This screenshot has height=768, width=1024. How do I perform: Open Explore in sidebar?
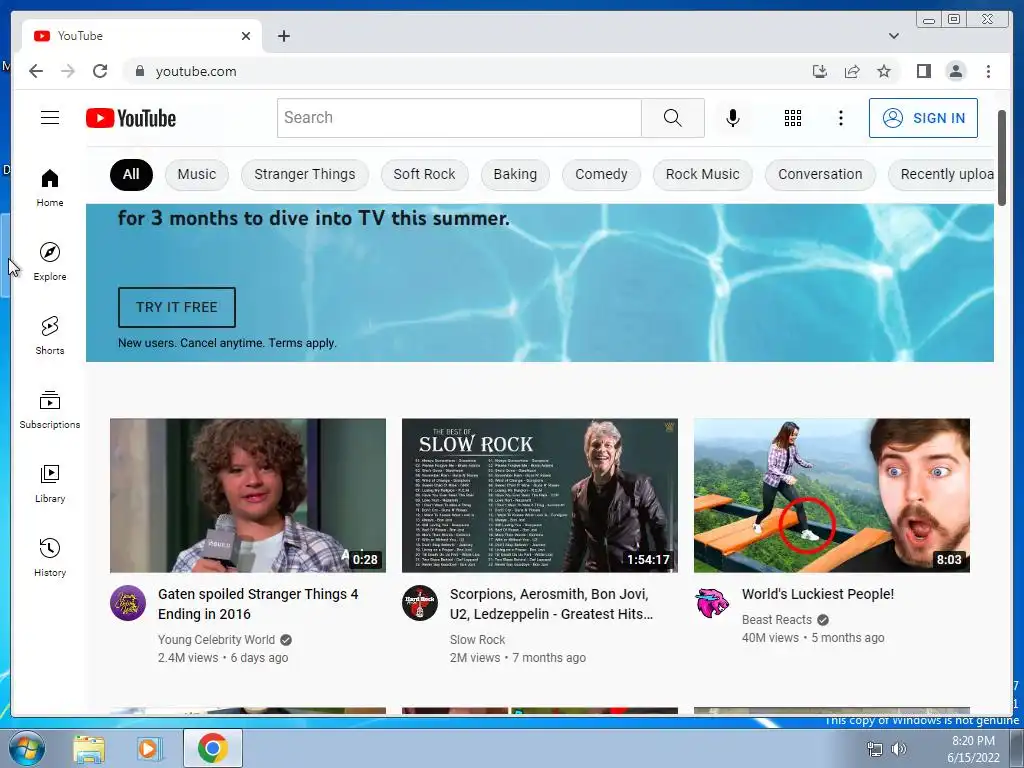50,261
